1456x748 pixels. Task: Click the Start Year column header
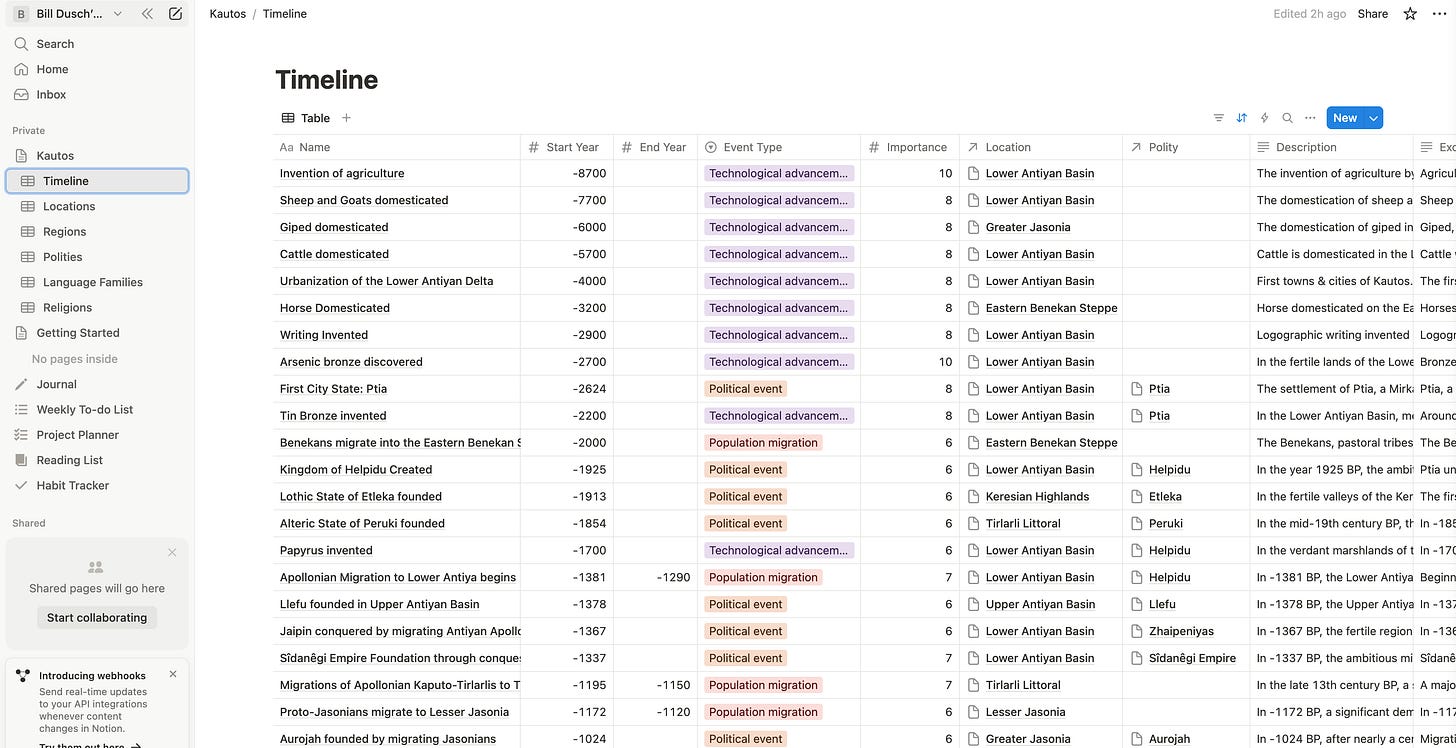[x=567, y=147]
